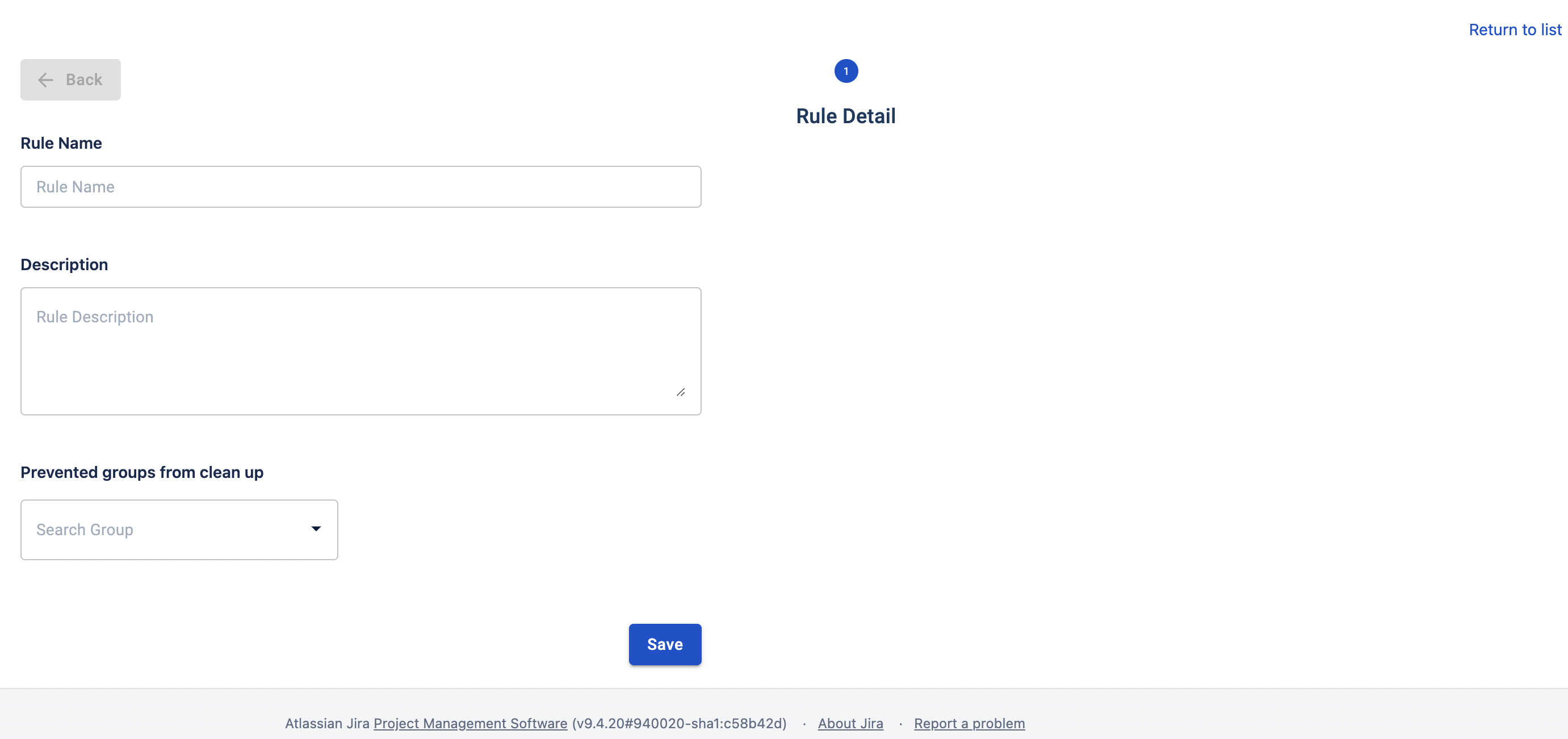Click the Rule Description placeholder text
Viewport: 1568px width, 739px height.
pyautogui.click(x=95, y=317)
